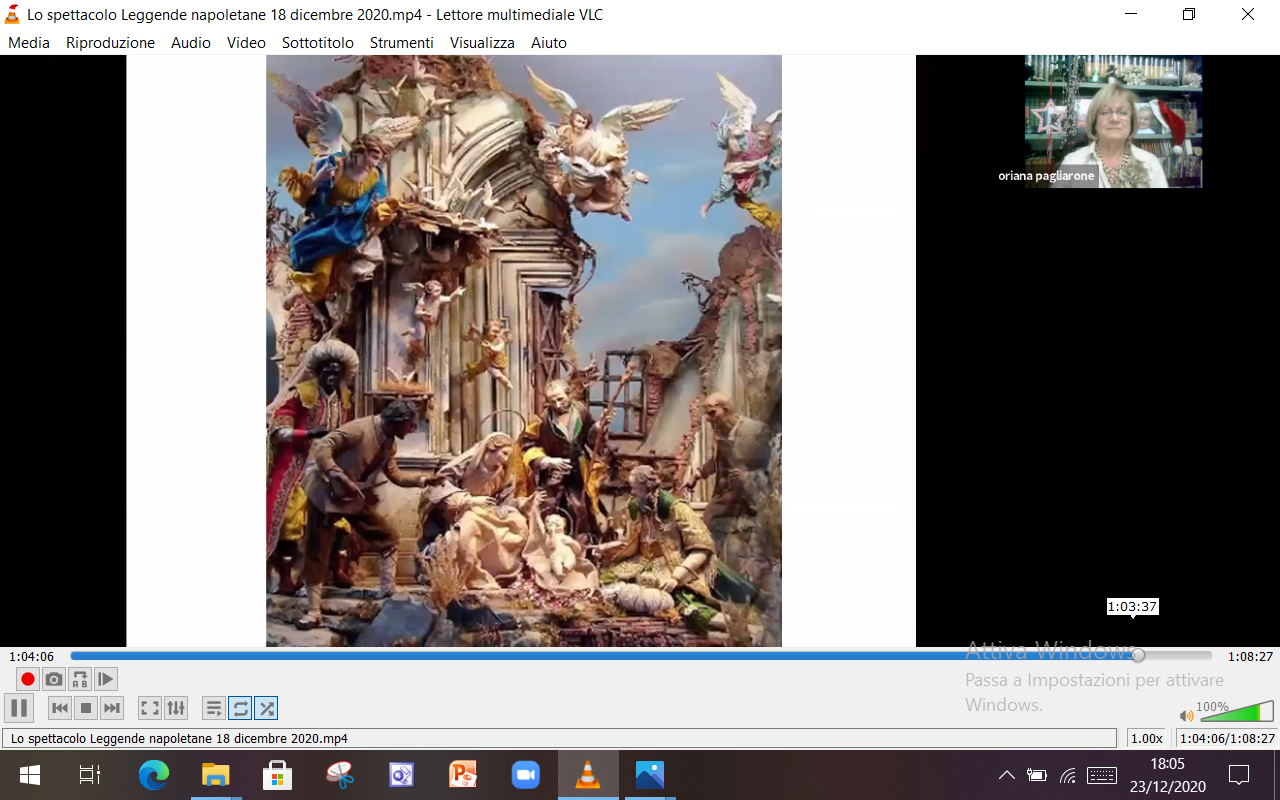The width and height of the screenshot is (1280, 800).
Task: Open the Riproduzione menu
Action: pos(110,43)
